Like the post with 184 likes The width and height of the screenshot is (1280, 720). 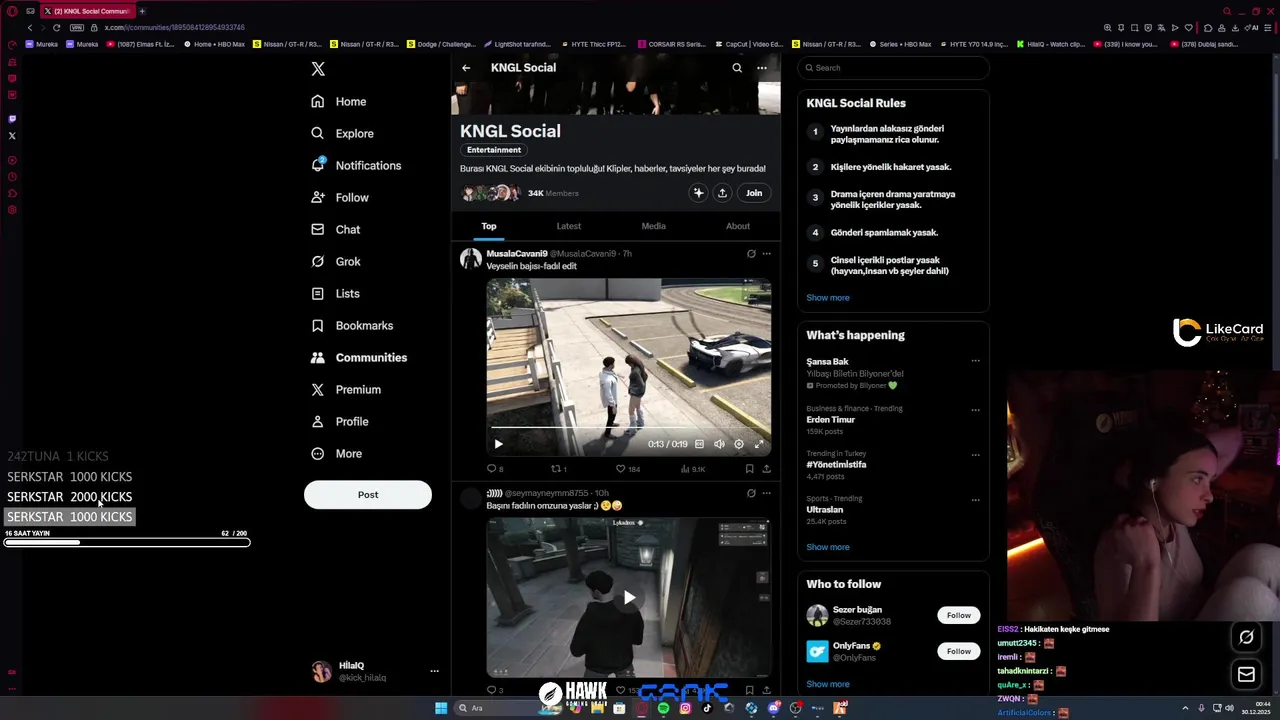pos(627,469)
